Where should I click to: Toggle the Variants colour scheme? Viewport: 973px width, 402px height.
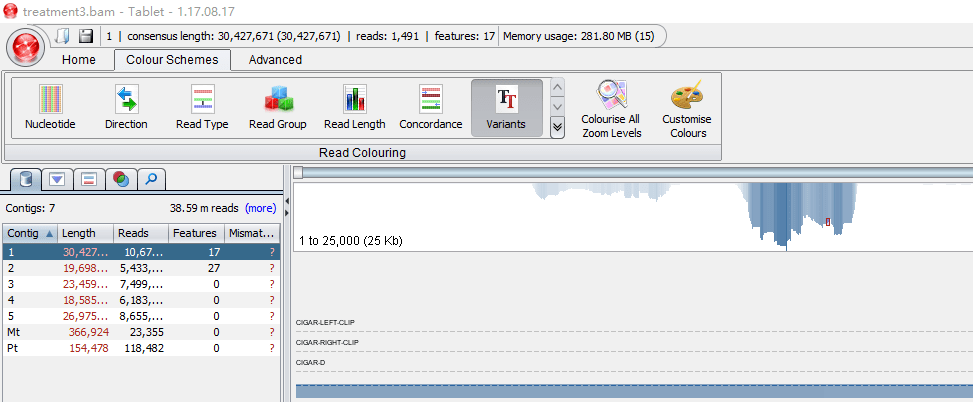pos(506,107)
